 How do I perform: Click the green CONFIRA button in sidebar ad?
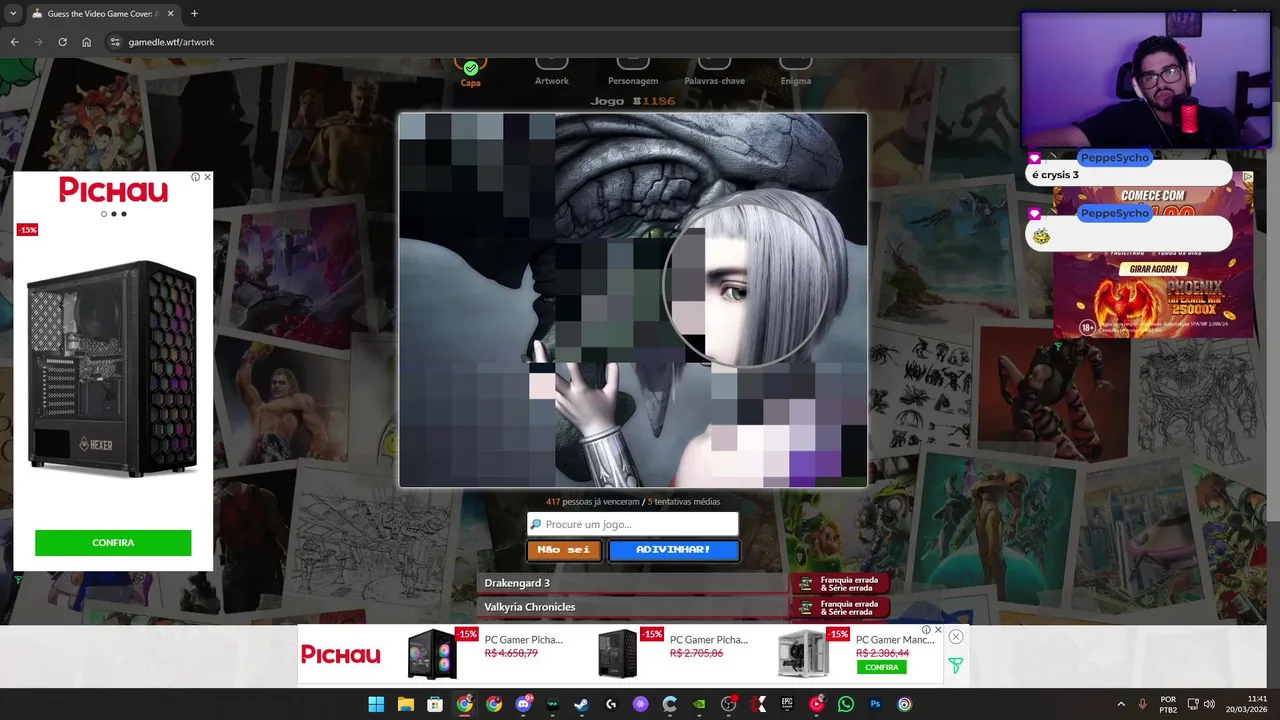coord(113,542)
